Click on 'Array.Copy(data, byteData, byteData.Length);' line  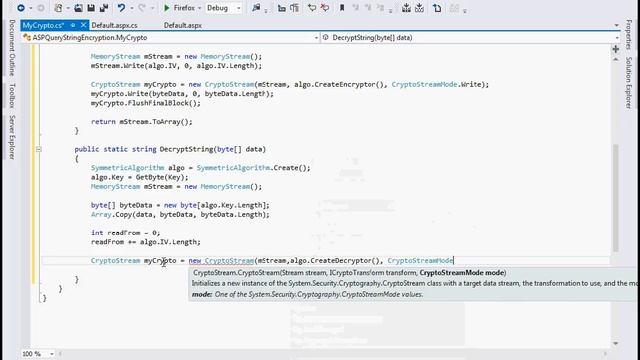[x=180, y=215]
